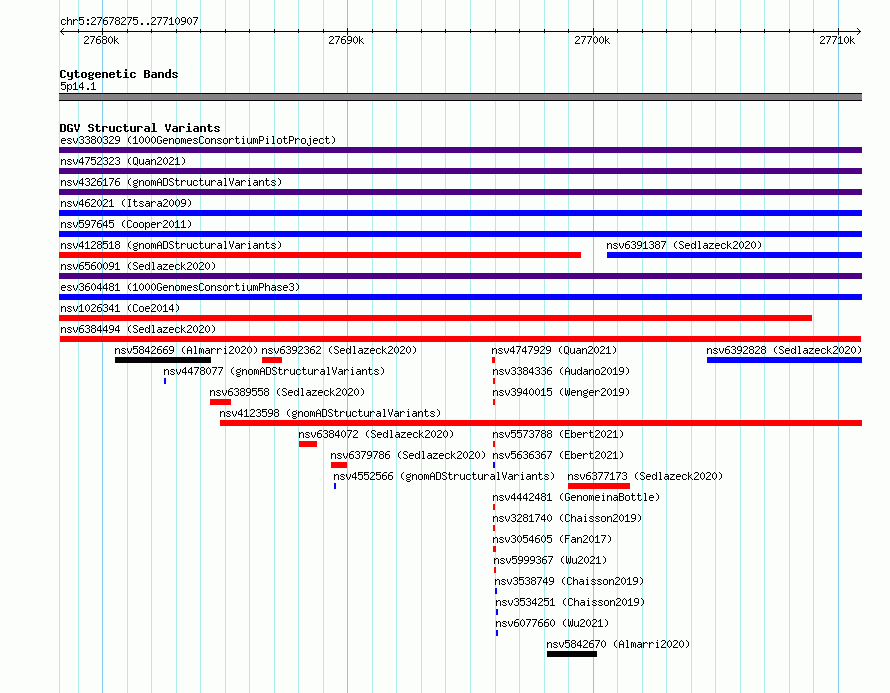Select nsv3534251 (Chaisson2019) label
Image resolution: width=890 pixels, height=693 pixels.
tap(570, 602)
